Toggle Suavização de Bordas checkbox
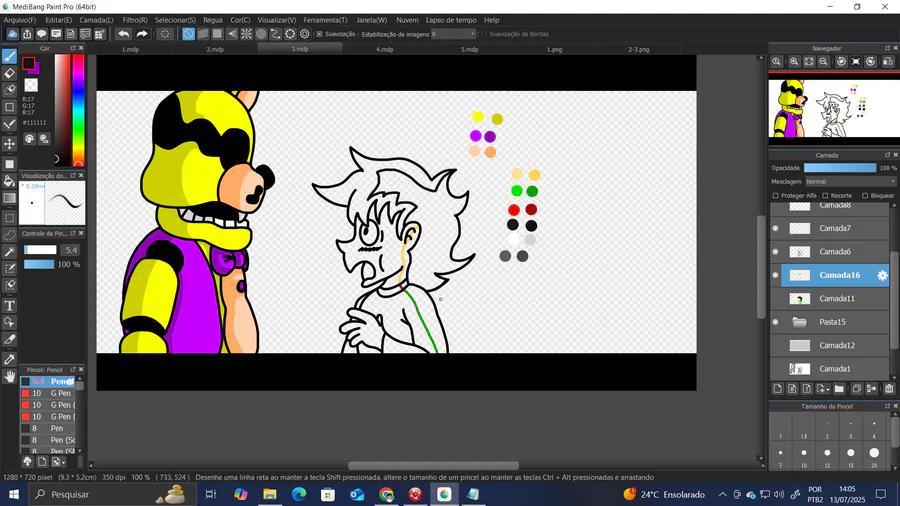The height and width of the screenshot is (506, 900). [x=484, y=34]
